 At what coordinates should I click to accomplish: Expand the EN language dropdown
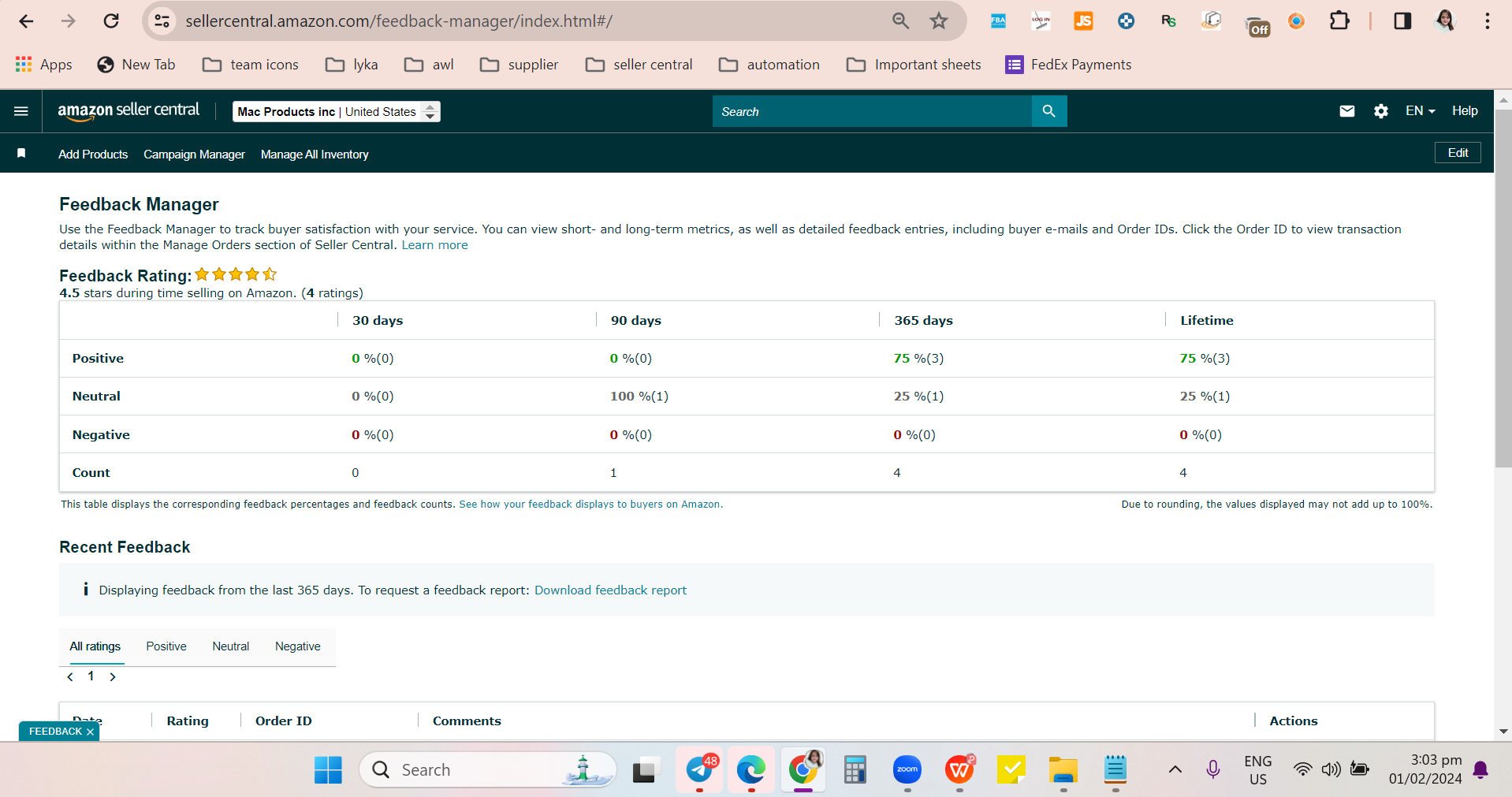coord(1420,111)
